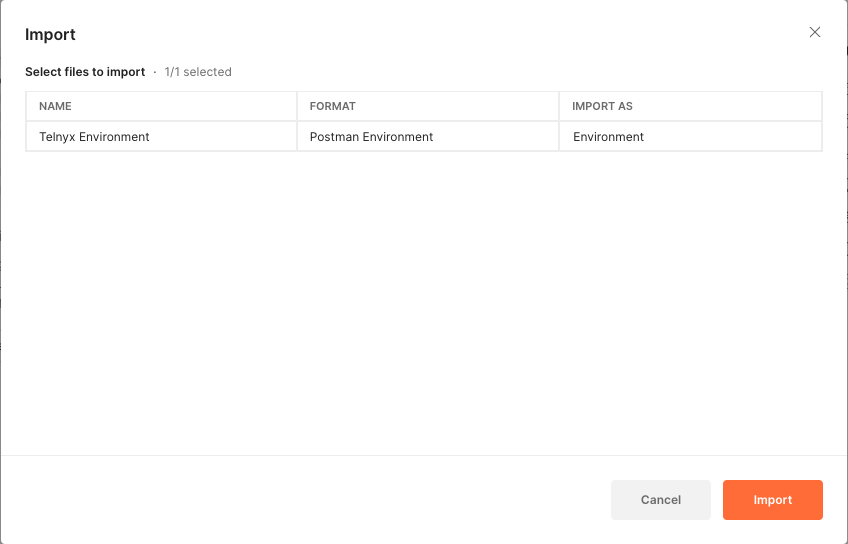Close the Import dialog with X icon
The height and width of the screenshot is (544, 848).
(x=814, y=32)
